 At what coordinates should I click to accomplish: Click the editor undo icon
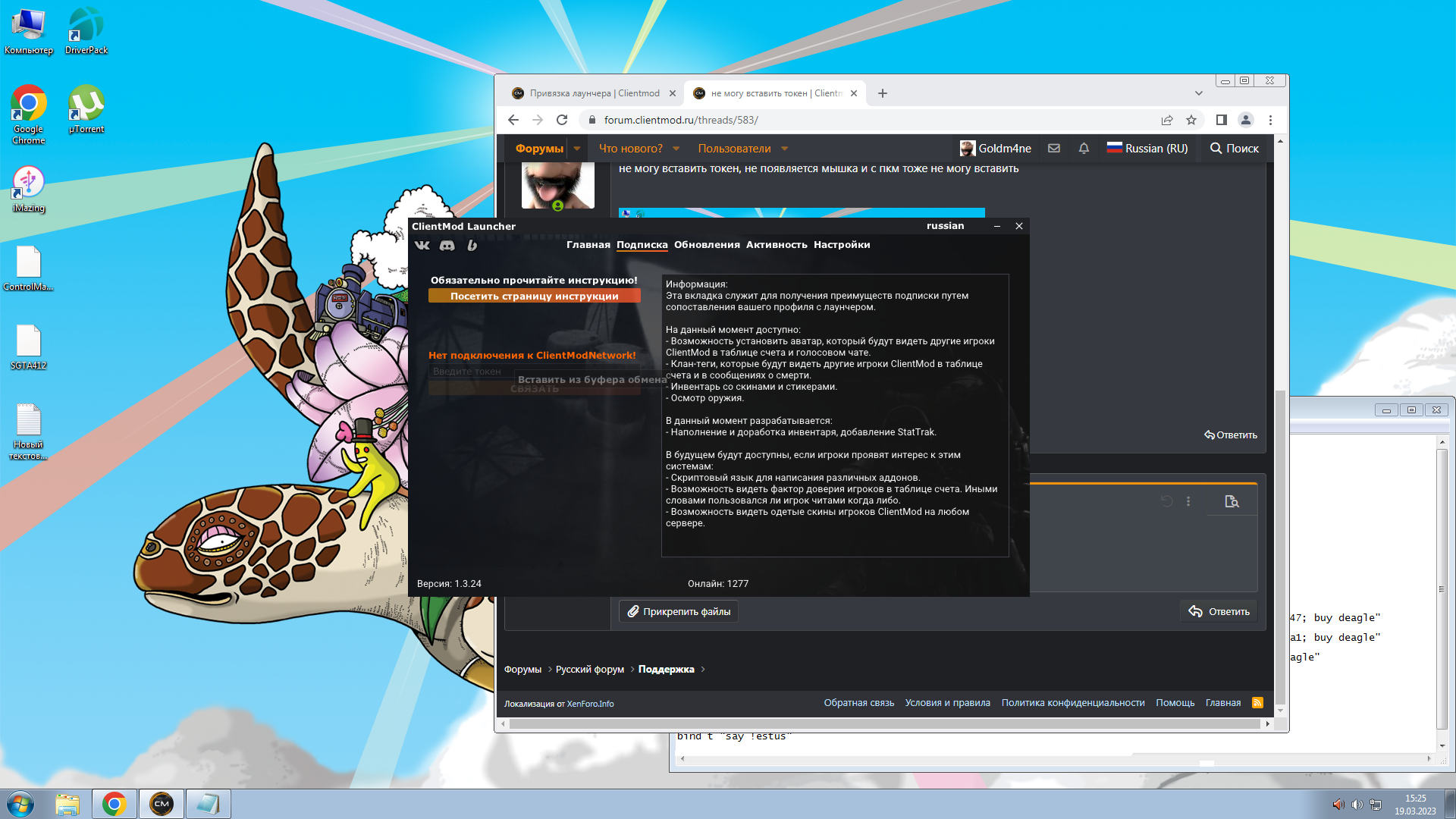1167,501
